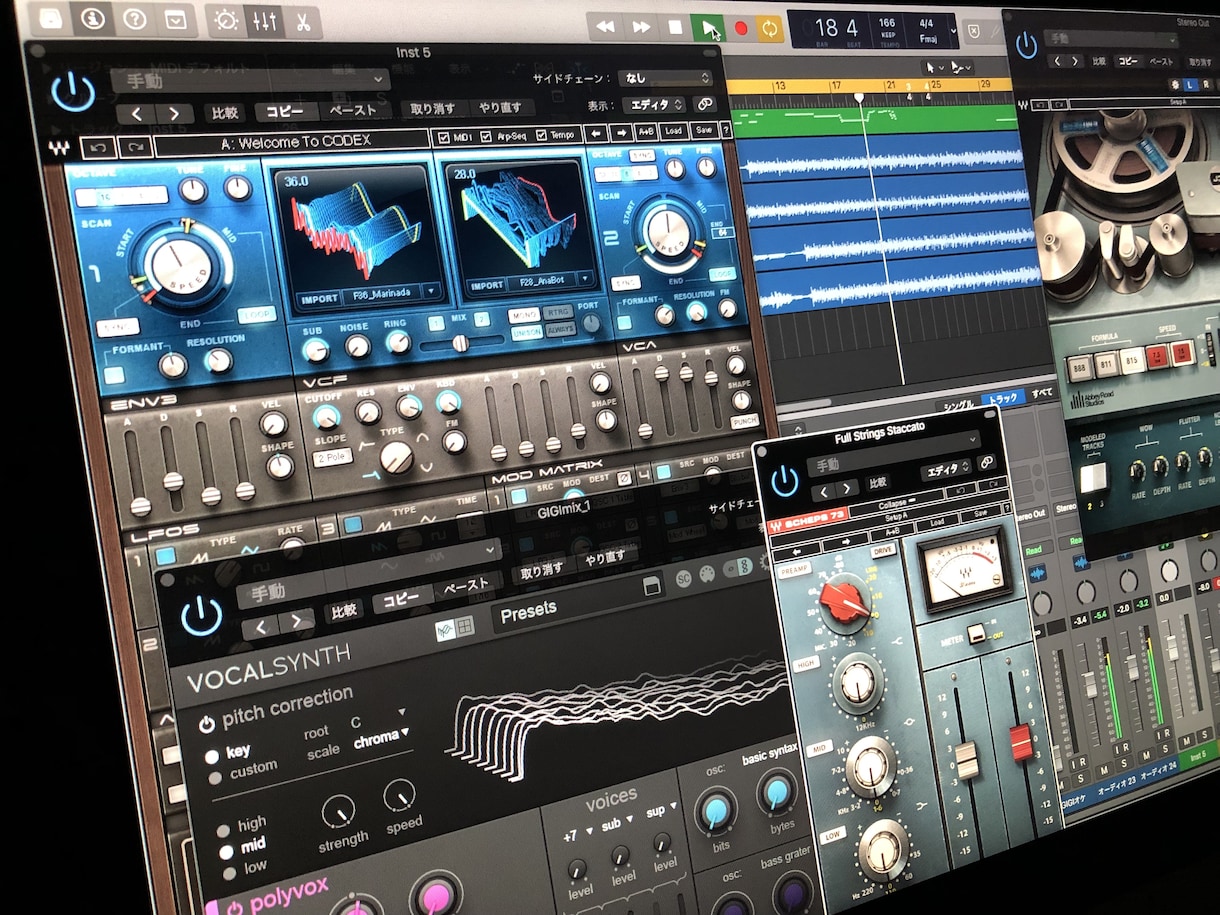Open the Library icon in Logic toolbar
Screen dimensions: 1220x915
[50, 19]
